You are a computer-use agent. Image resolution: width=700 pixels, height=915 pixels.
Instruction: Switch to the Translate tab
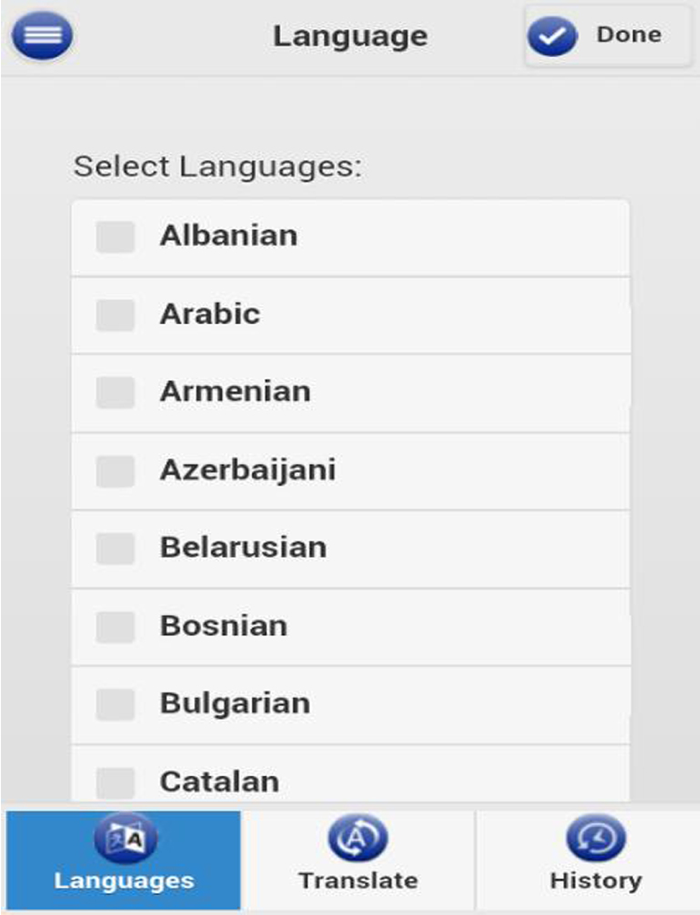tap(359, 860)
